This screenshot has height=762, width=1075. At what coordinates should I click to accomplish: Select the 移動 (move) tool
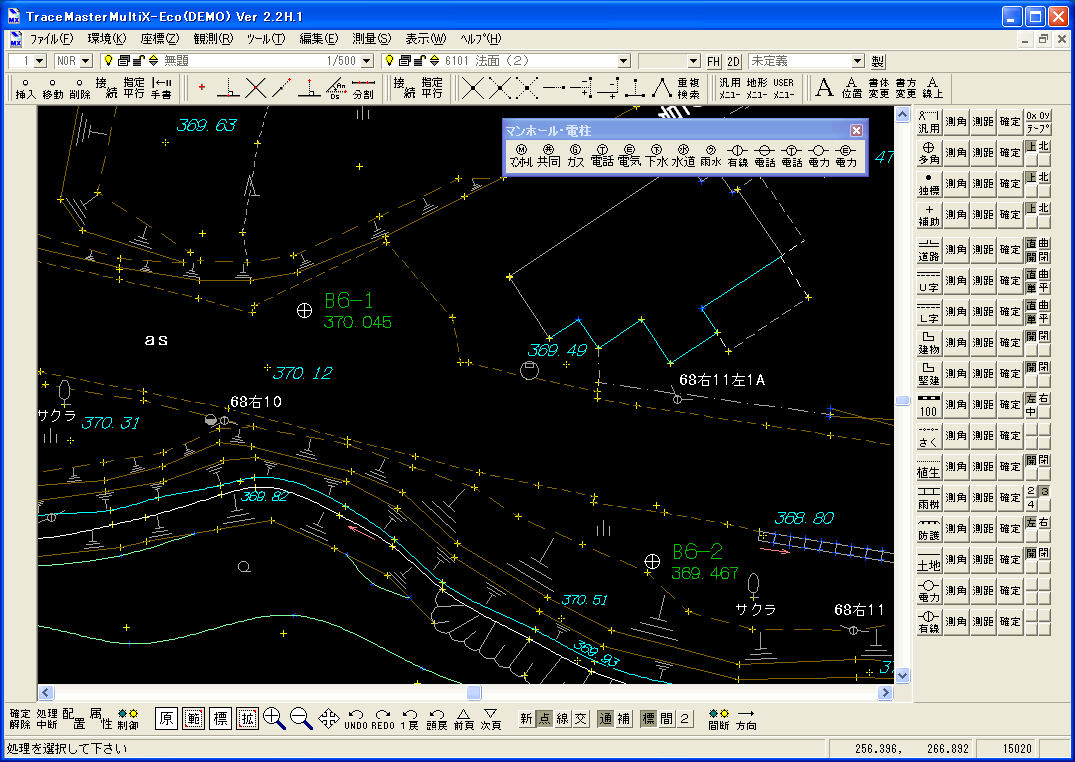(x=52, y=88)
